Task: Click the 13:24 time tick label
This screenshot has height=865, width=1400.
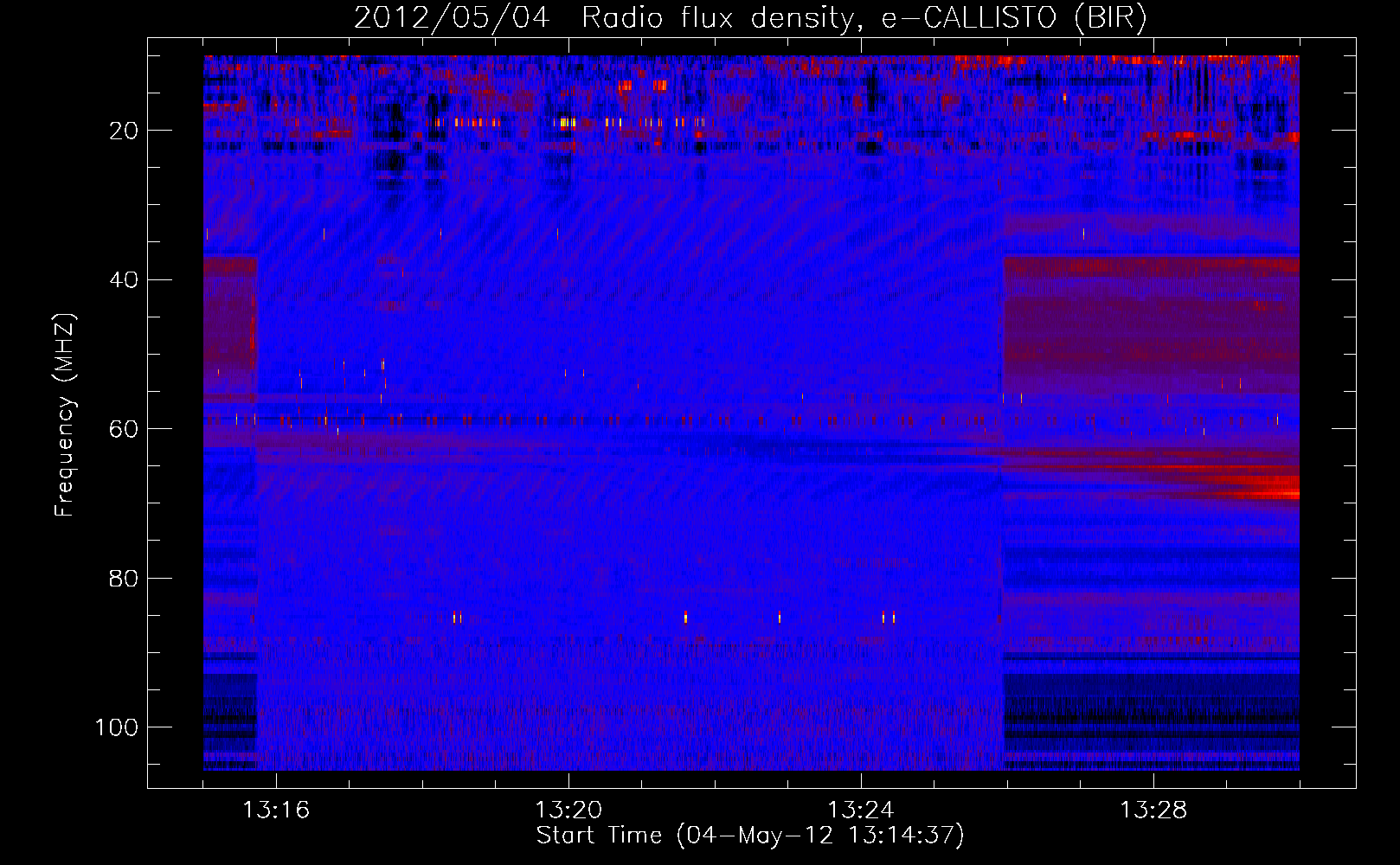Action: click(861, 811)
